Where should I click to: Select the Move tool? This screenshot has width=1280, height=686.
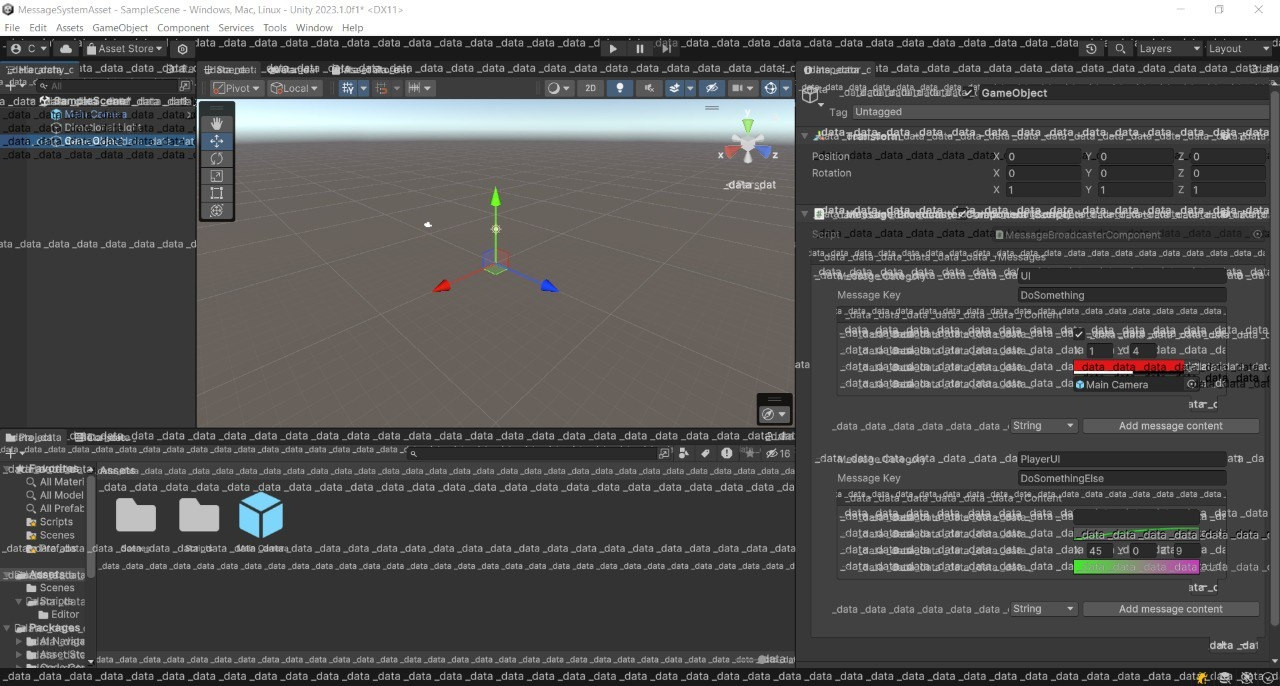(216, 141)
